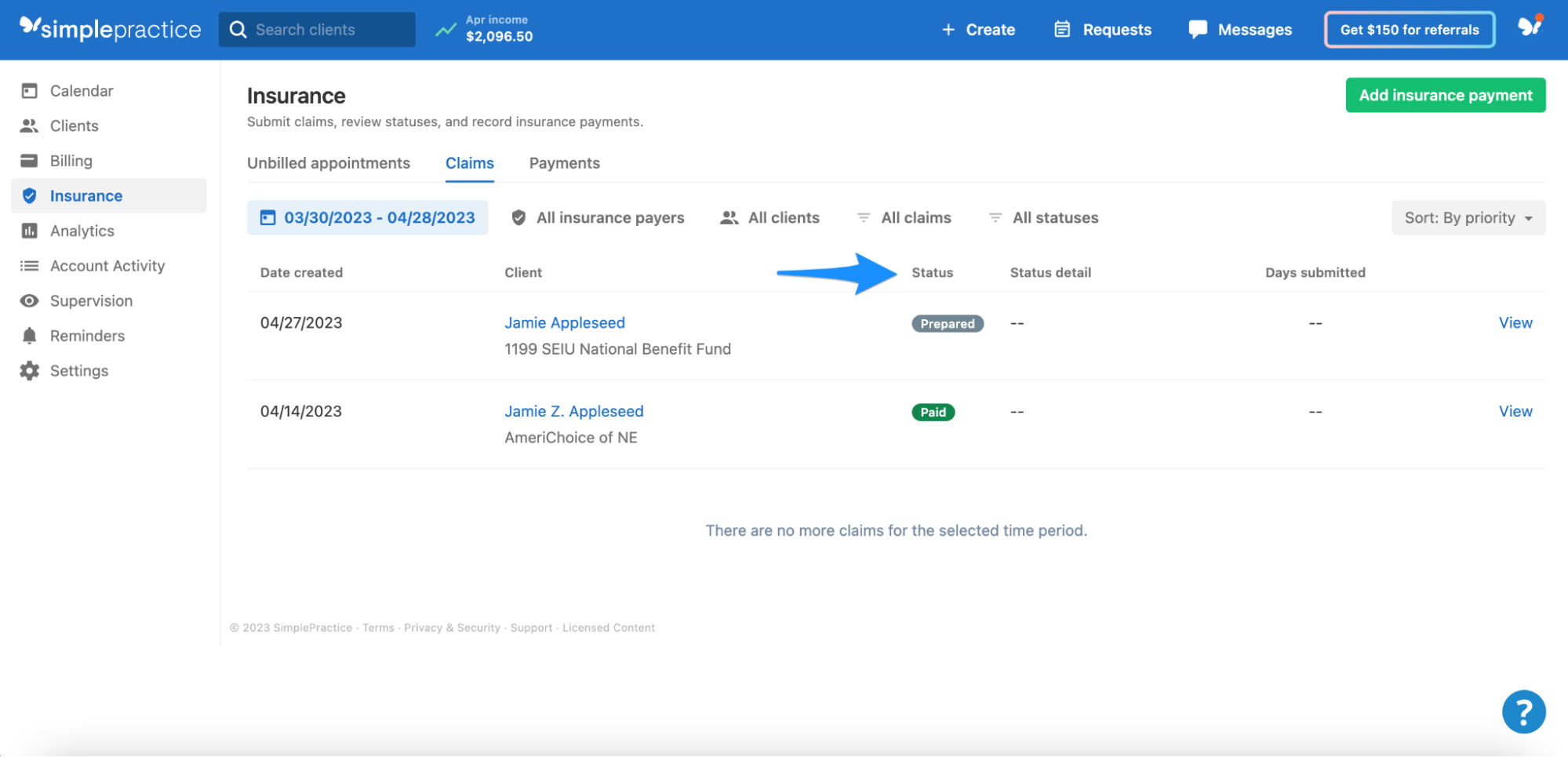Click the Billing card icon
This screenshot has width=1568, height=757.
point(30,161)
